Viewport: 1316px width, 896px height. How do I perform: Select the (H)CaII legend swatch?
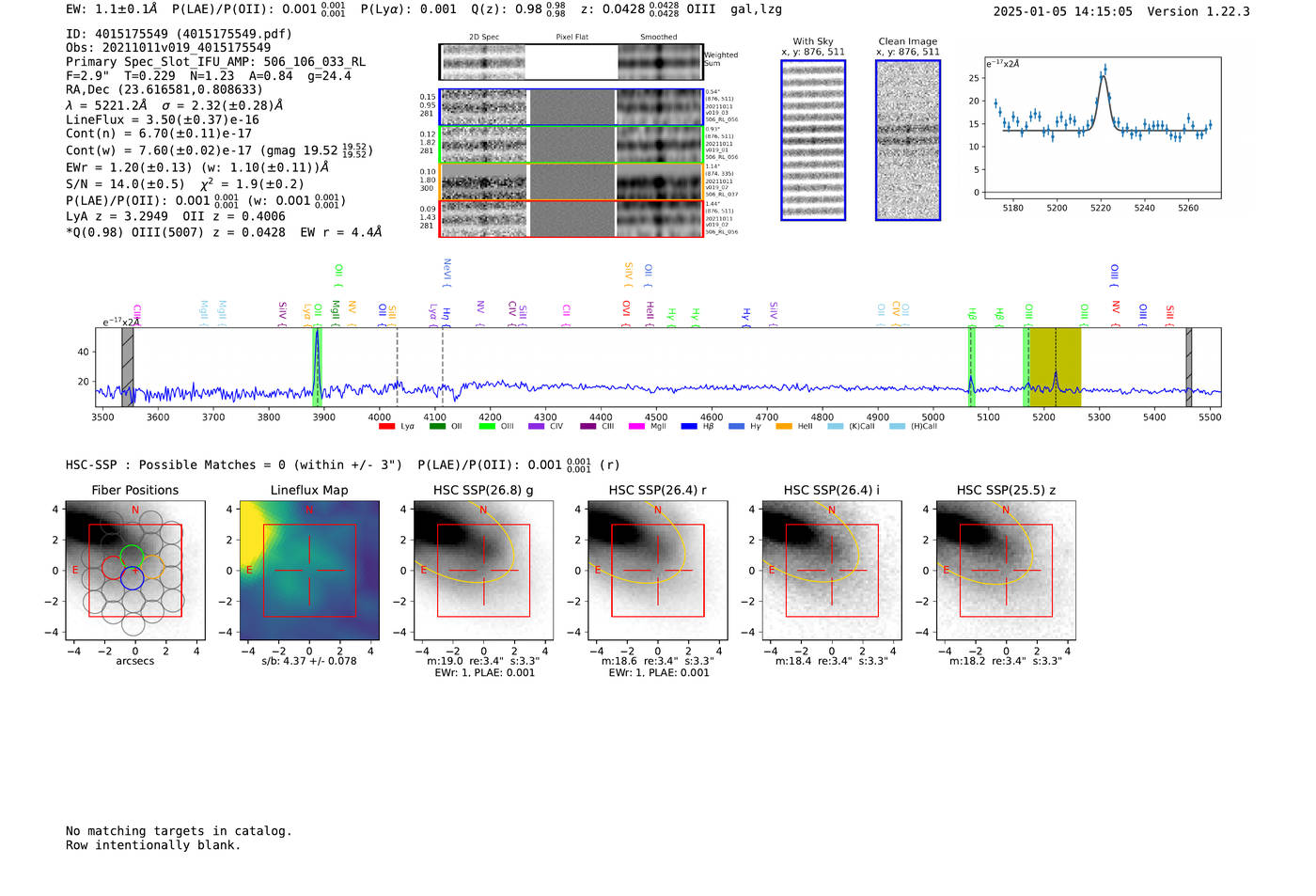[897, 427]
